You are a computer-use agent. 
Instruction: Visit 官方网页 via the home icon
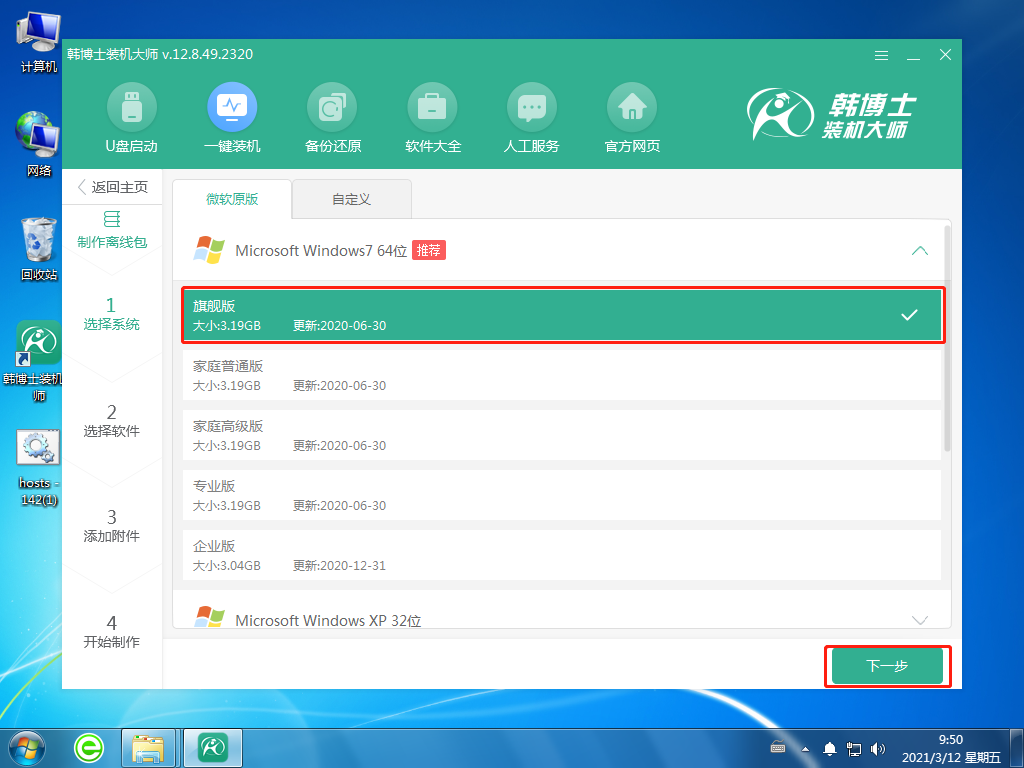pyautogui.click(x=632, y=106)
